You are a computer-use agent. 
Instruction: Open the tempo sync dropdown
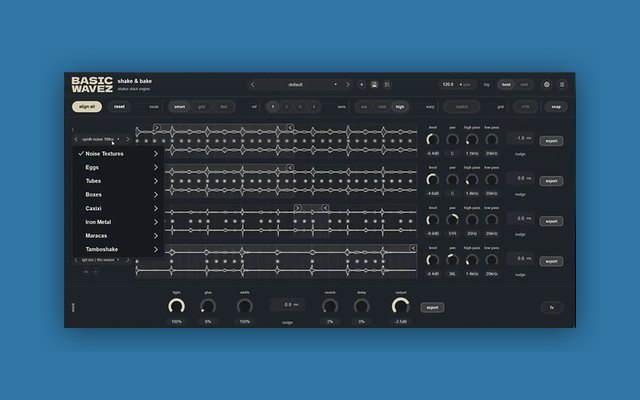[466, 84]
